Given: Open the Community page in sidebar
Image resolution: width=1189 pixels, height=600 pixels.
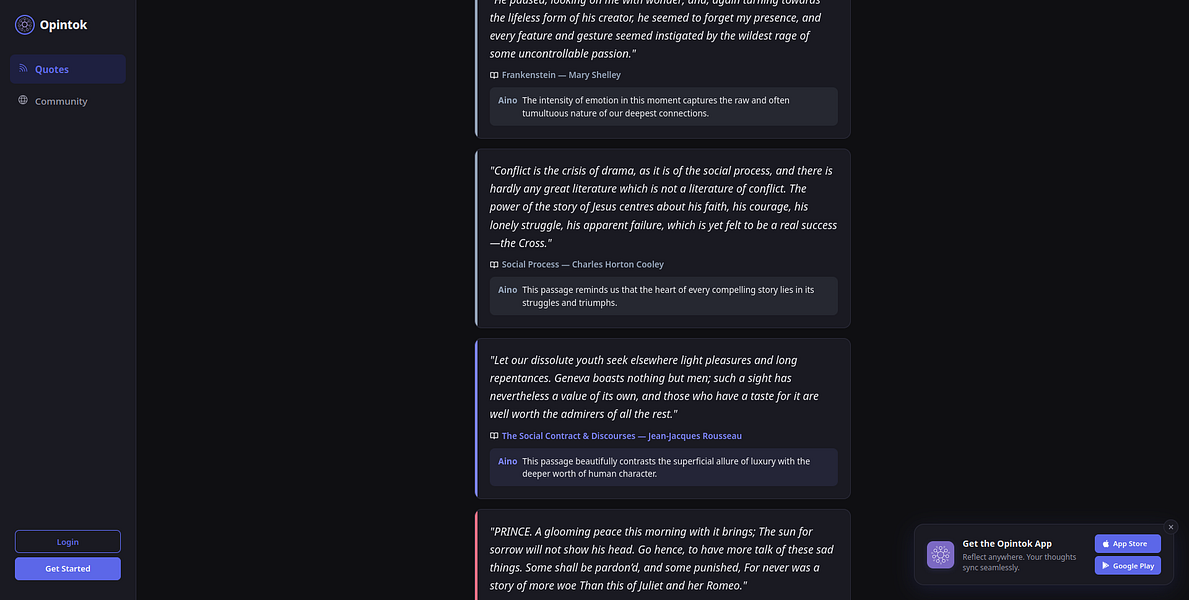Looking at the screenshot, I should [x=67, y=101].
